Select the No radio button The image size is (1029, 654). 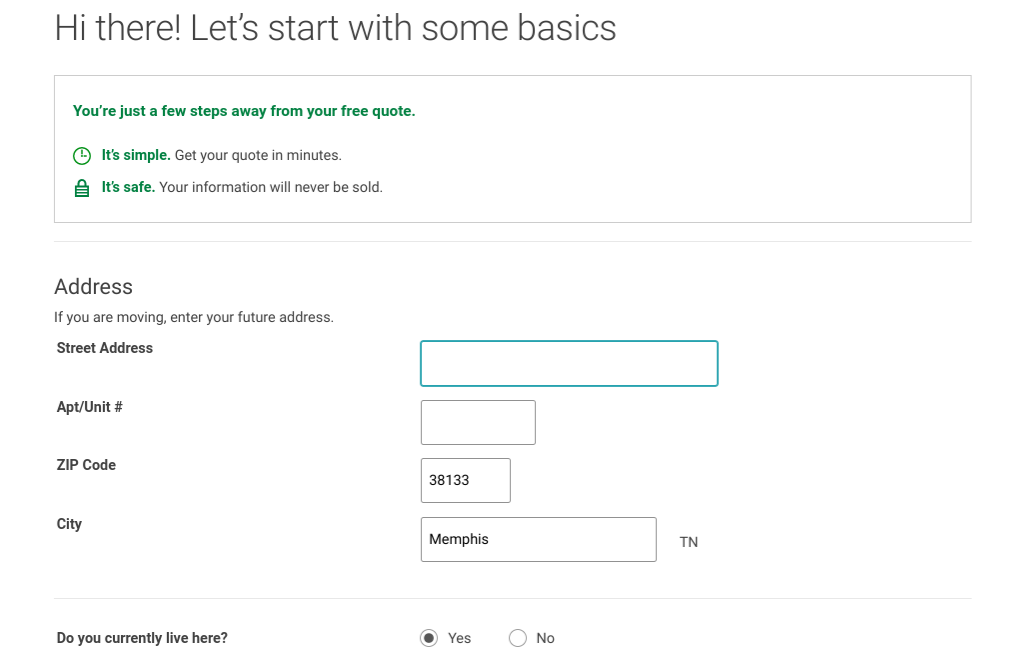coord(518,638)
